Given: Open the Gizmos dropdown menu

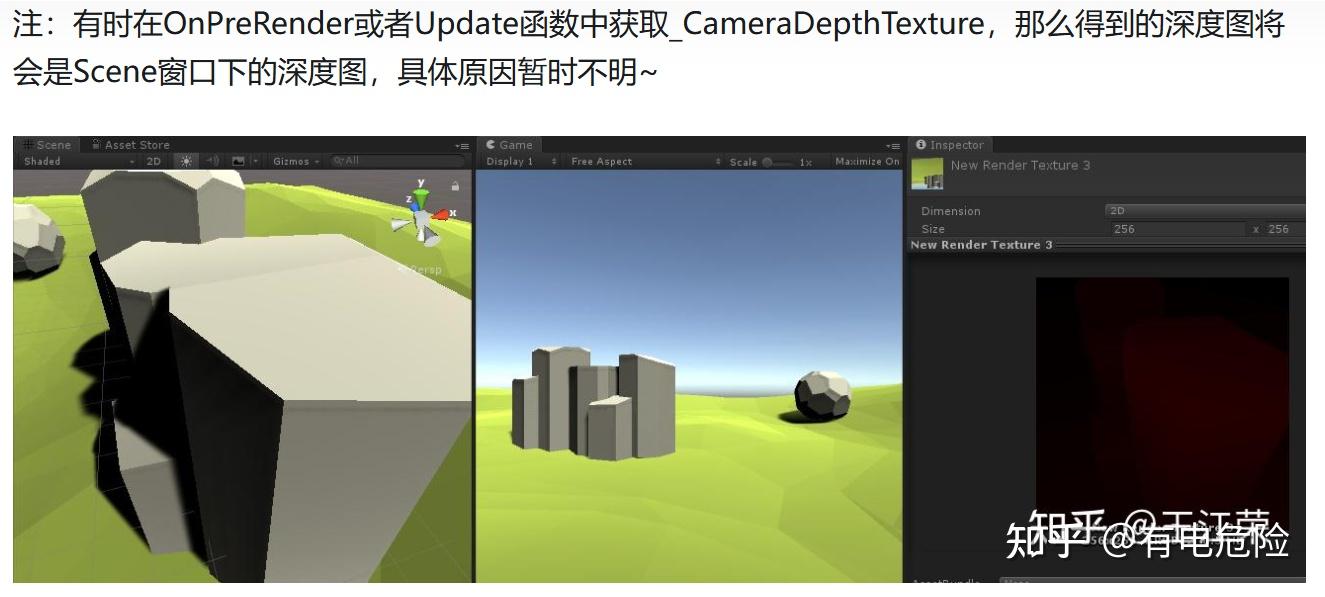Looking at the screenshot, I should [295, 161].
